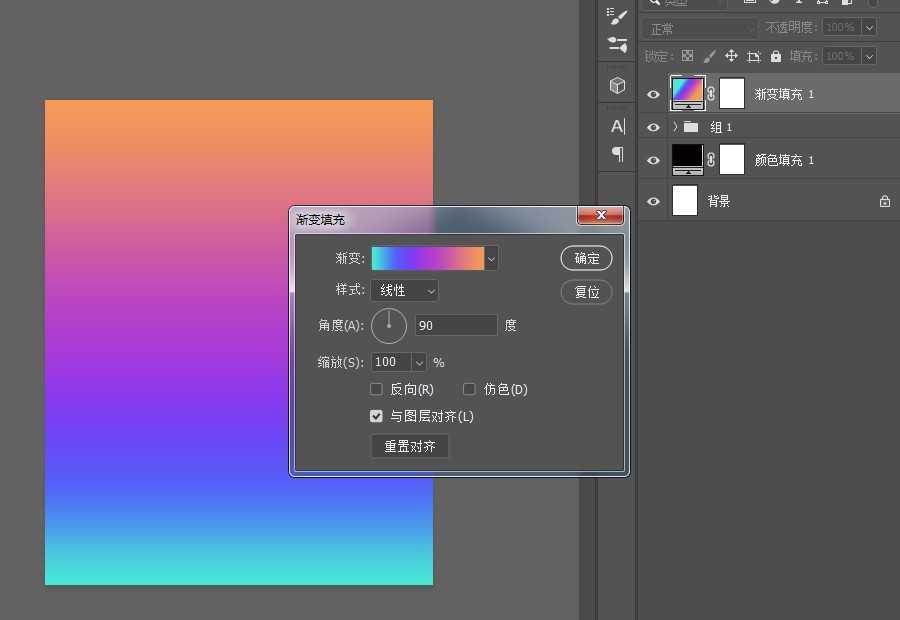Enable the 仿色(D) dither checkbox

[469, 389]
